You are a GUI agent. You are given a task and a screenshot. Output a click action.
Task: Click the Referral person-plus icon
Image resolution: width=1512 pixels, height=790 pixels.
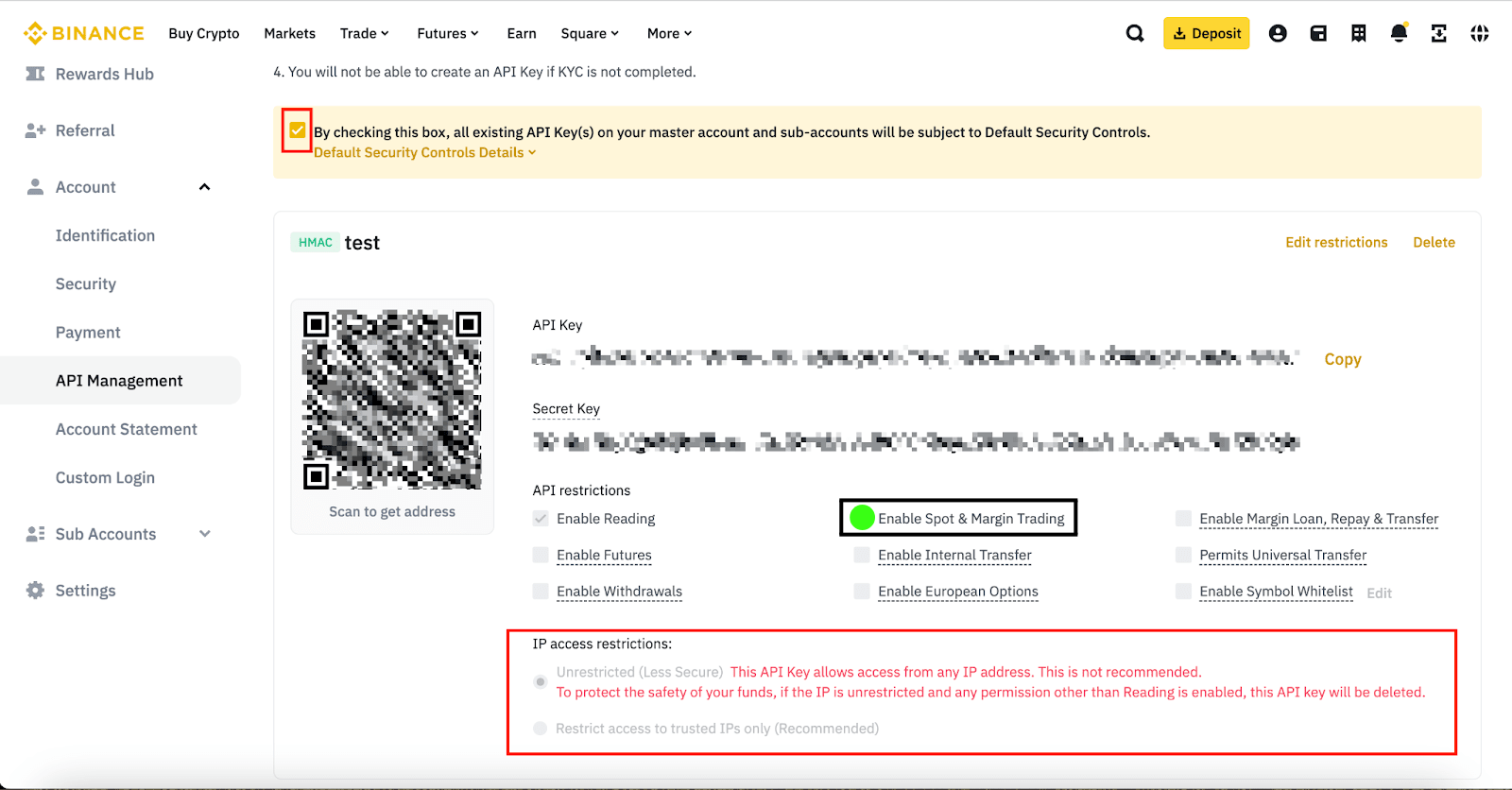pos(35,130)
